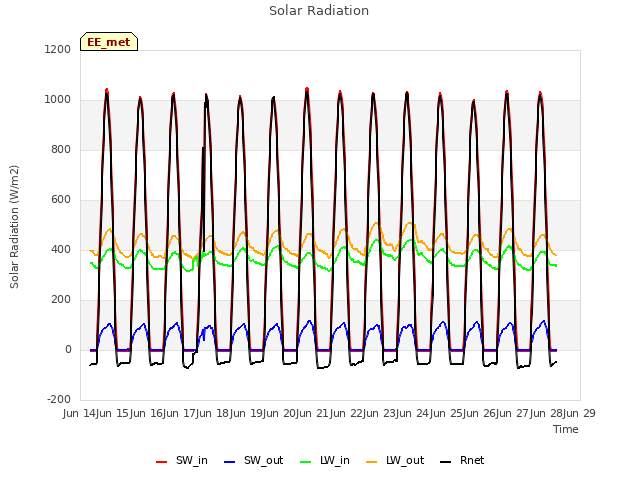640x480 pixels.
Task: Click the Time x-axis label
Action: 566,429
